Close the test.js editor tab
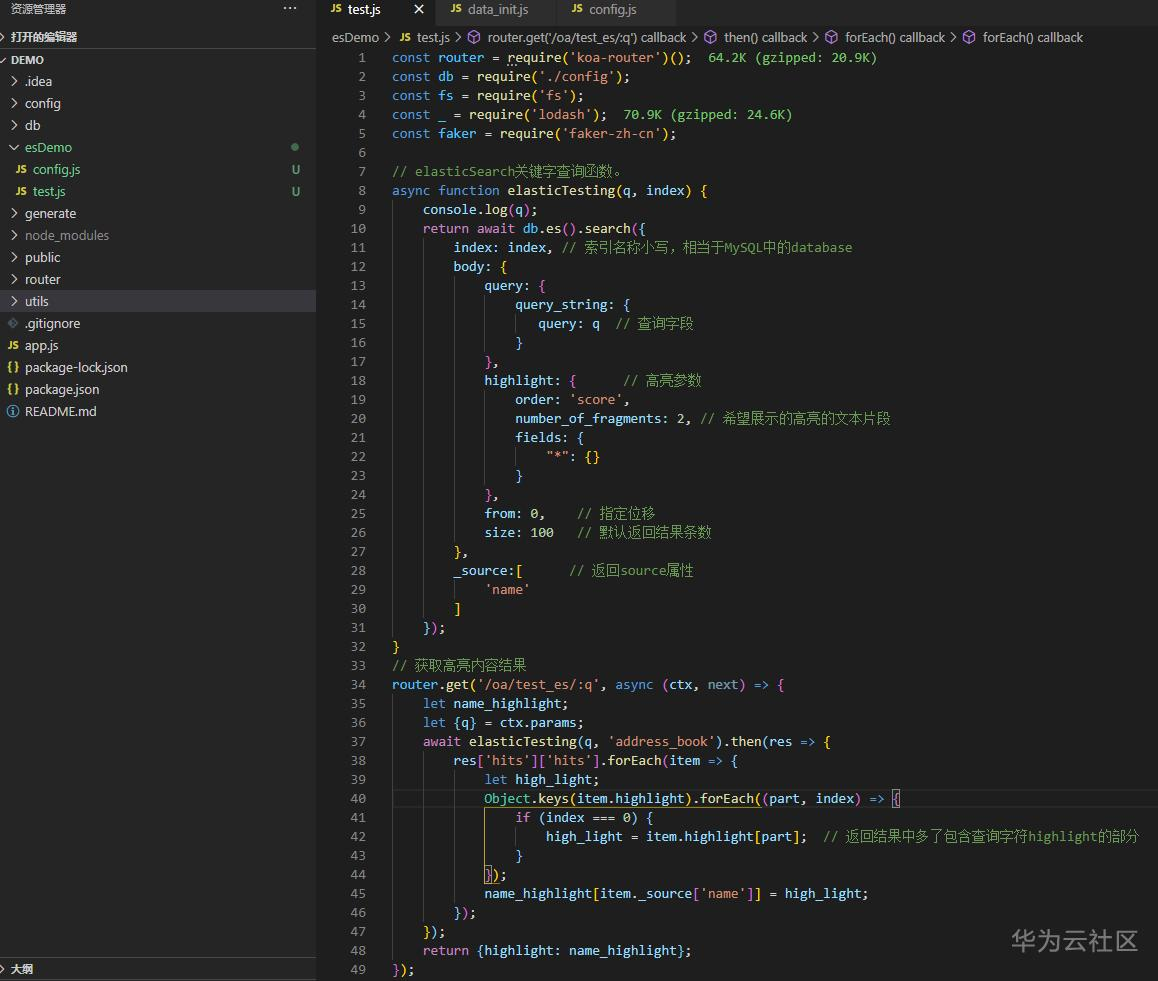The height and width of the screenshot is (981, 1158). pos(419,10)
